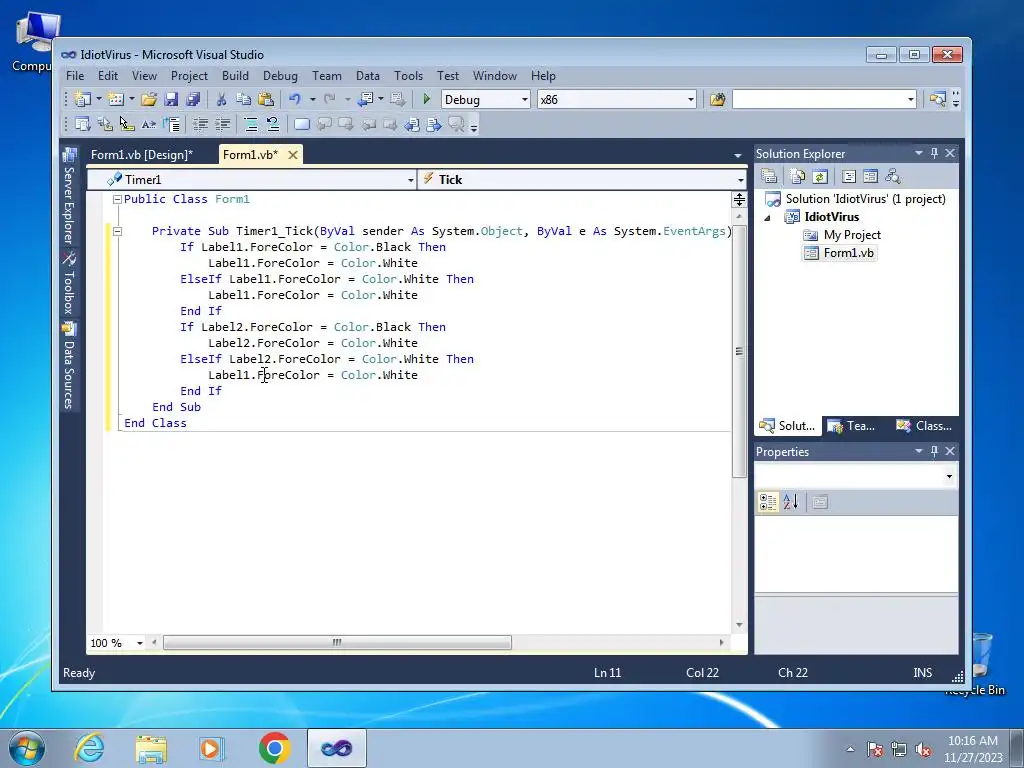Open the Debug menu
Screen dimensions: 1024x768
coord(280,76)
